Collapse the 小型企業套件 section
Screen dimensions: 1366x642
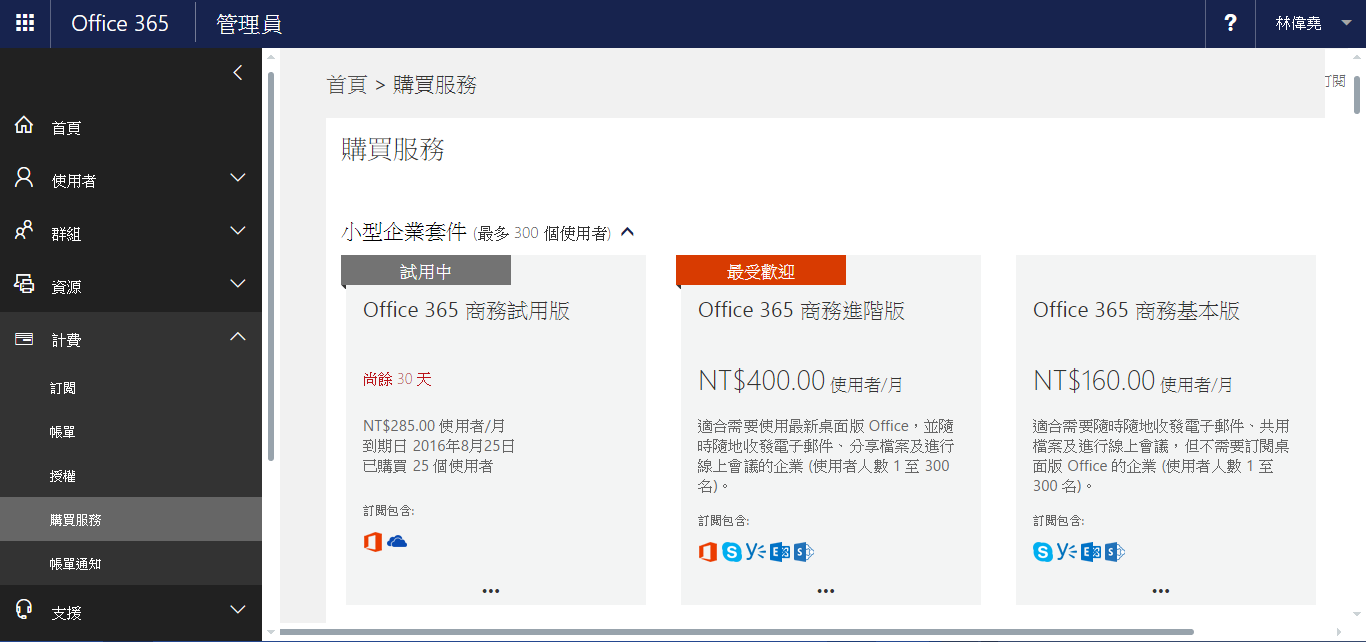click(x=627, y=232)
